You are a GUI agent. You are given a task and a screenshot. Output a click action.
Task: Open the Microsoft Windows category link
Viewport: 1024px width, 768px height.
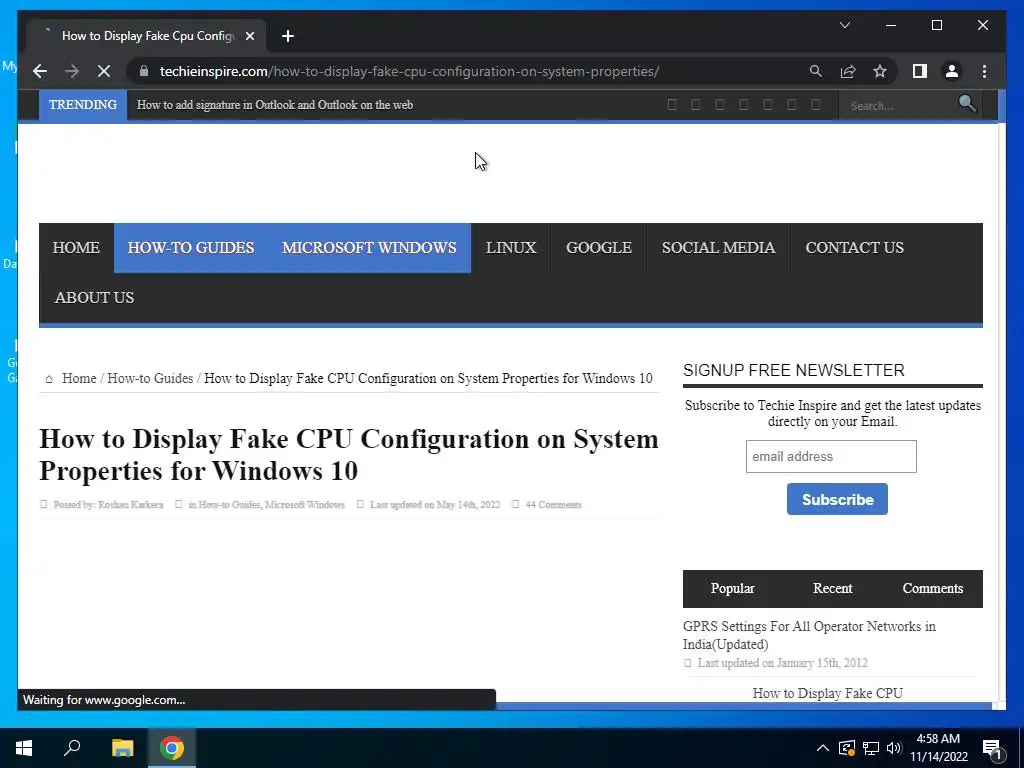(x=304, y=504)
